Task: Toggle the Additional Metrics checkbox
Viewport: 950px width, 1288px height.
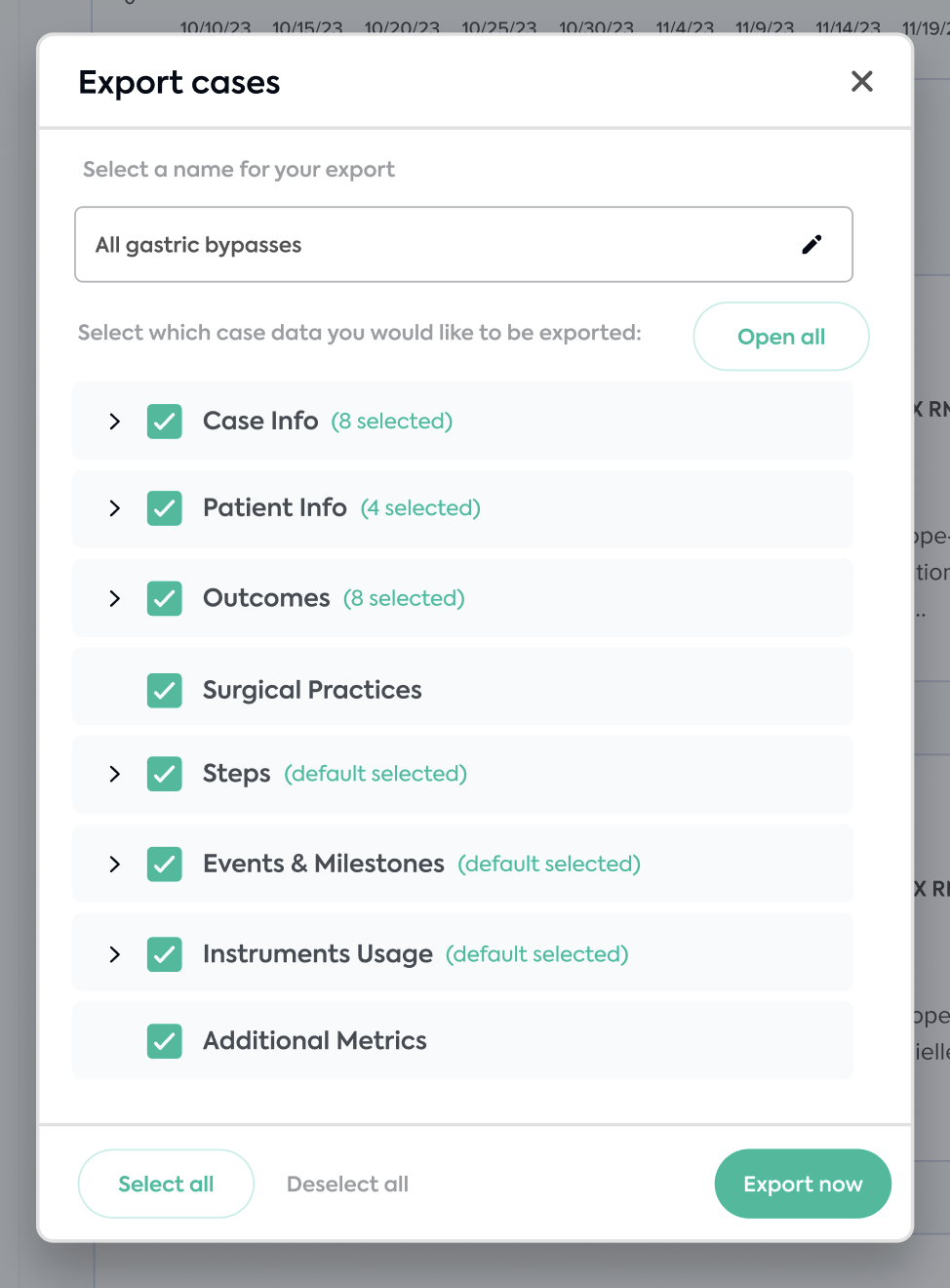Action: [165, 1041]
